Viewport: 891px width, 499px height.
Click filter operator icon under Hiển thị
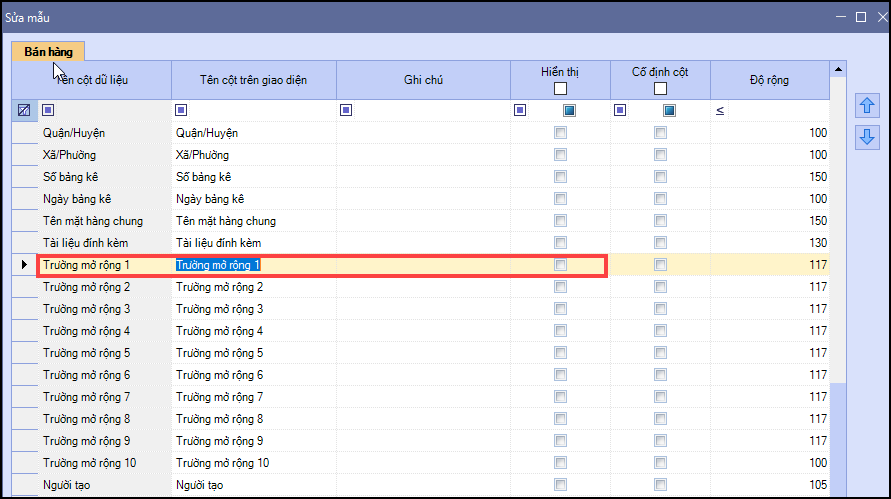point(521,110)
